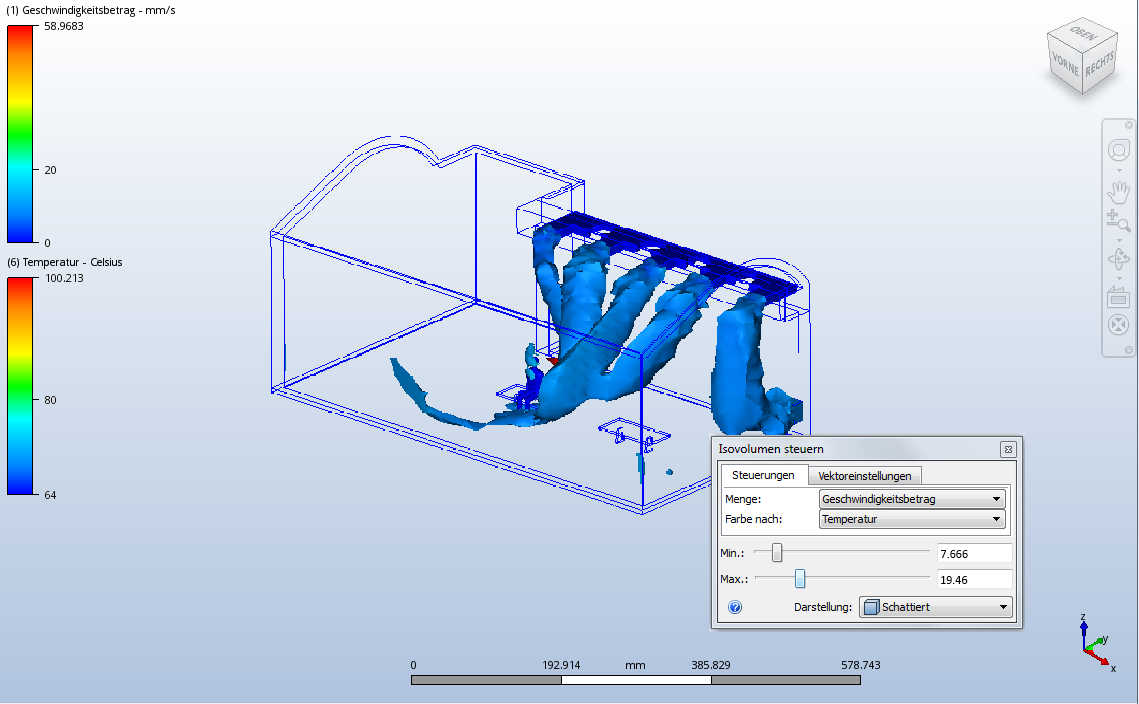Click the scale bar value 578.743
The image size is (1139, 704).
point(861,665)
